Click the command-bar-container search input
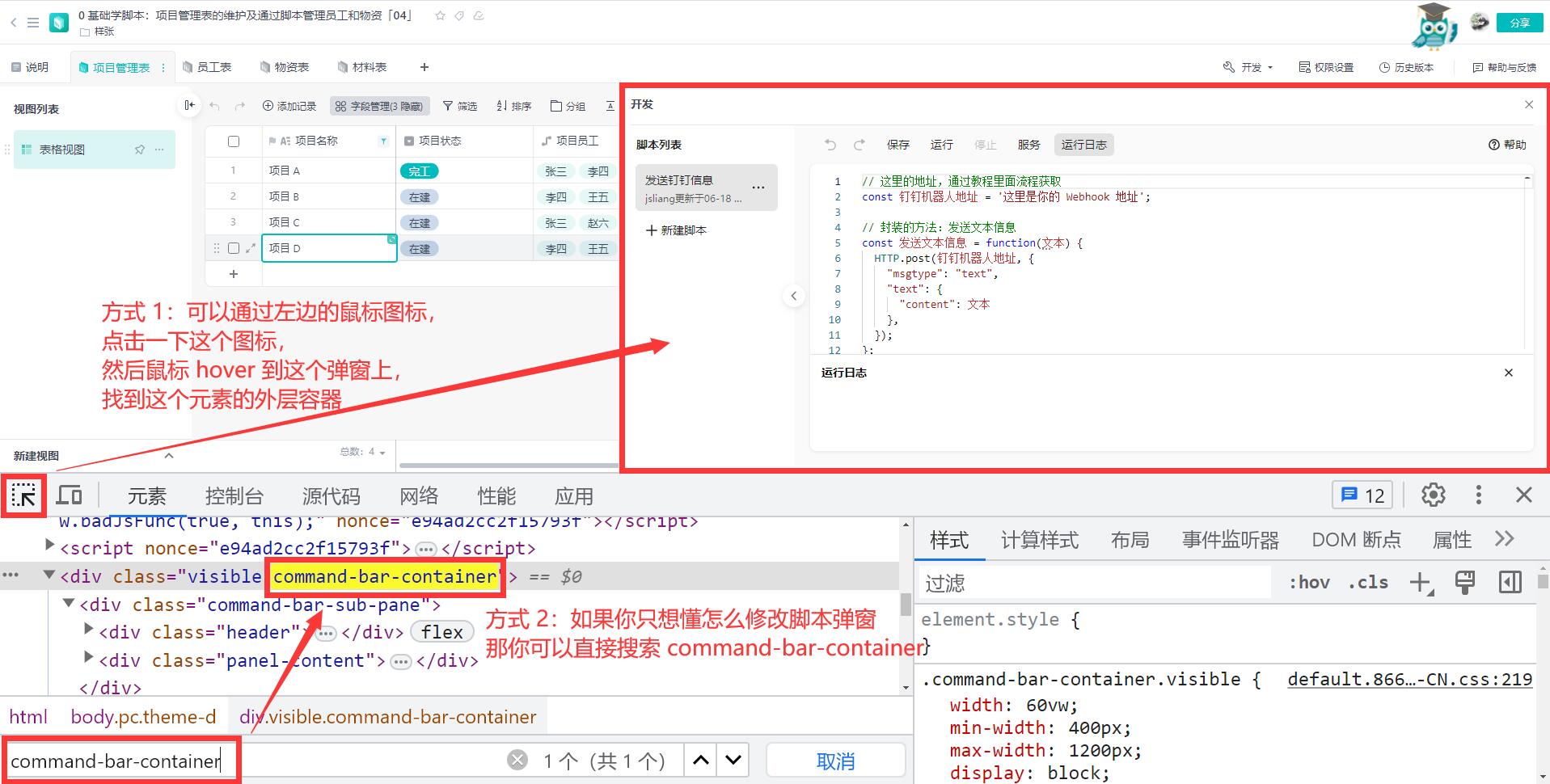Viewport: 1550px width, 784px height. click(255, 761)
